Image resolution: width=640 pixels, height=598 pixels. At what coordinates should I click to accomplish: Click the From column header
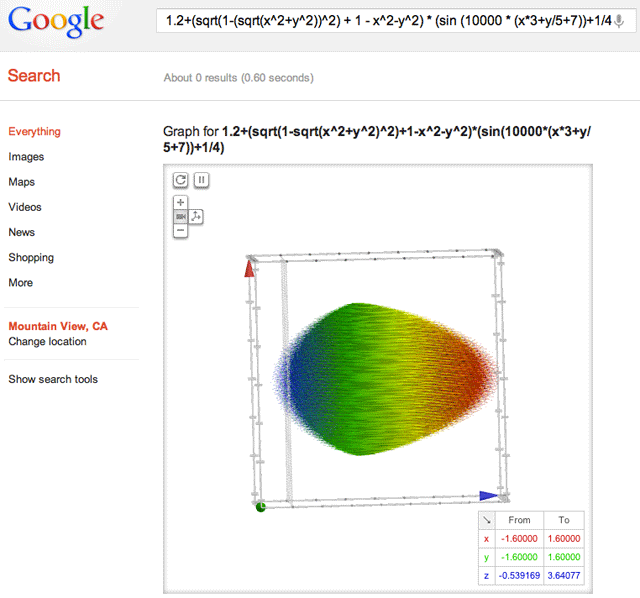[x=519, y=520]
